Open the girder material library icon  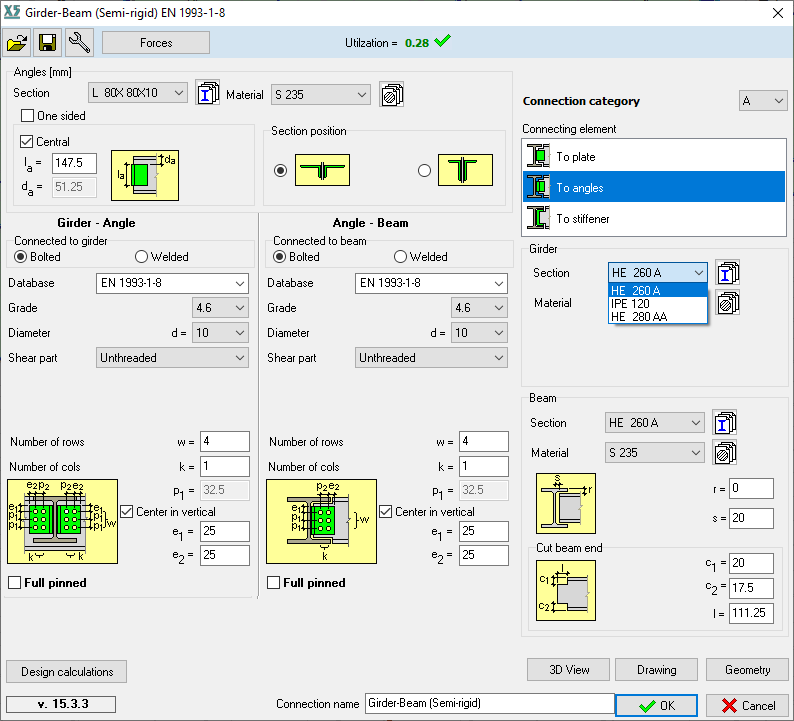[x=728, y=303]
